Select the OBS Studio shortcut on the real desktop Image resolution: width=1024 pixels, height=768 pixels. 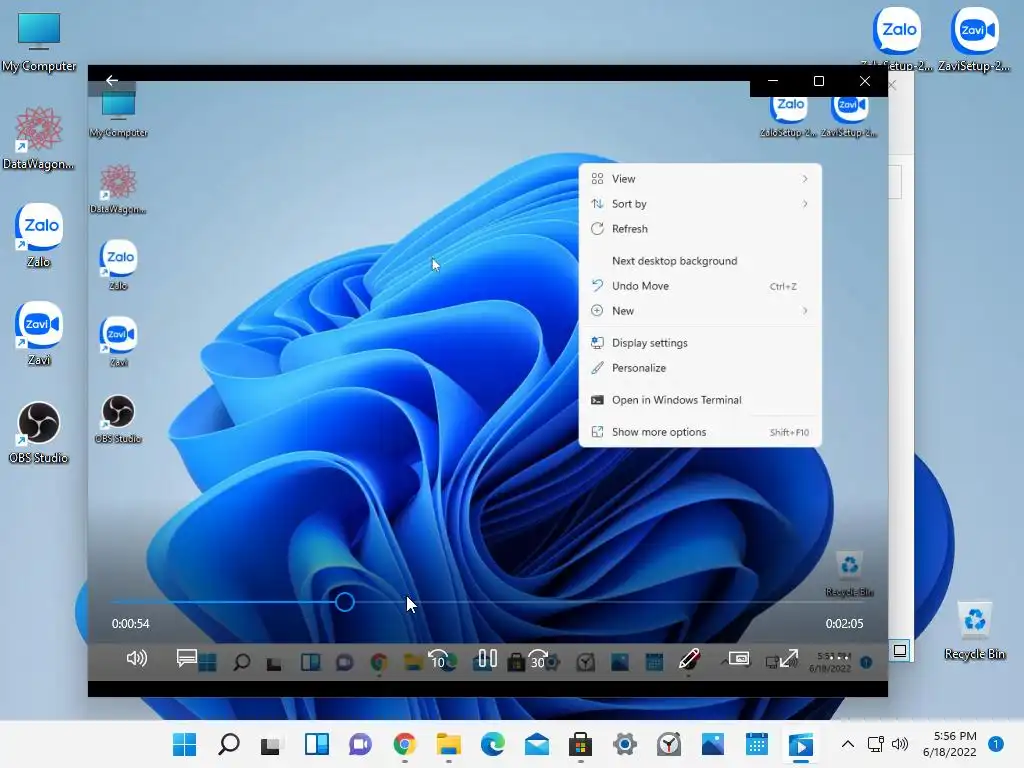pyautogui.click(x=39, y=432)
